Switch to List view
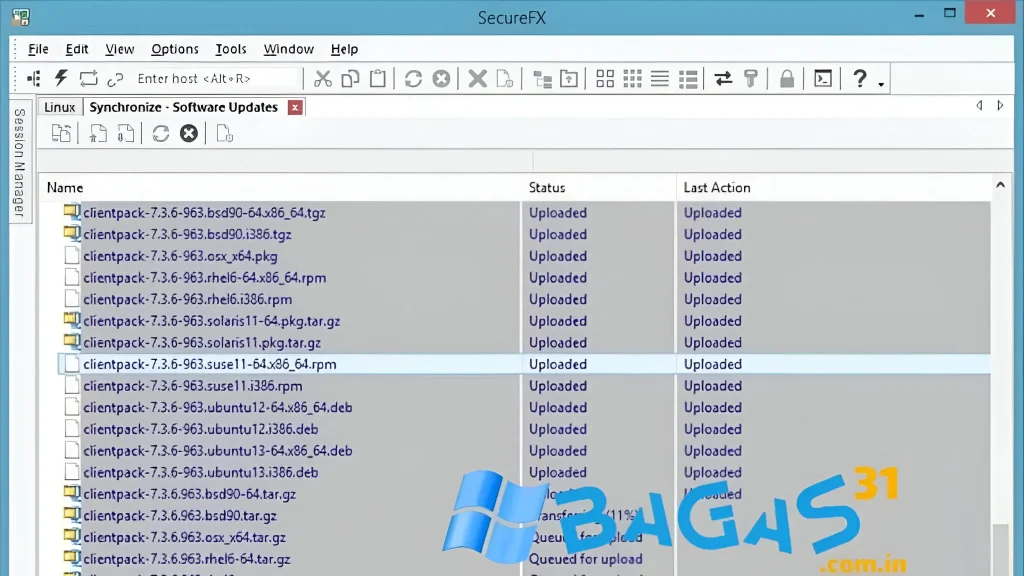This screenshot has width=1024, height=576. 660,79
